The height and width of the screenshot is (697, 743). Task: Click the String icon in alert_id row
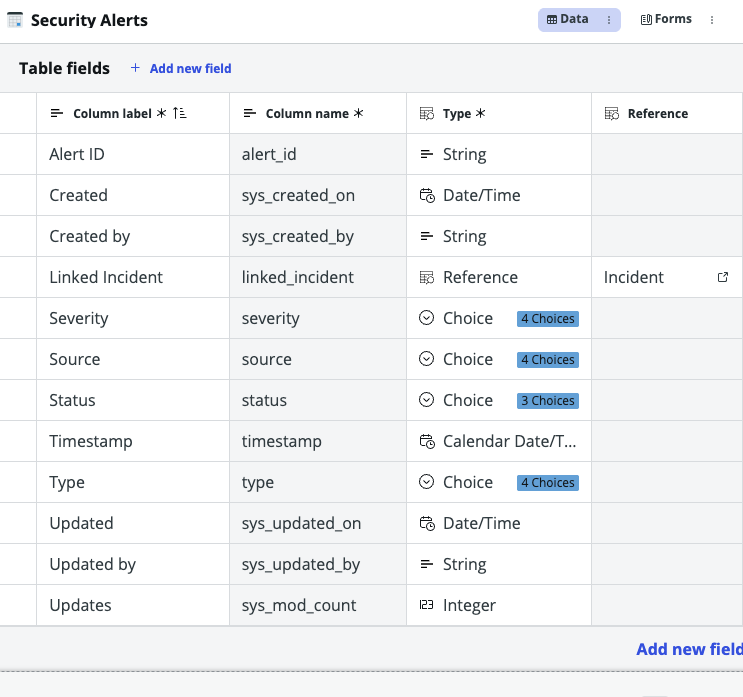(426, 154)
